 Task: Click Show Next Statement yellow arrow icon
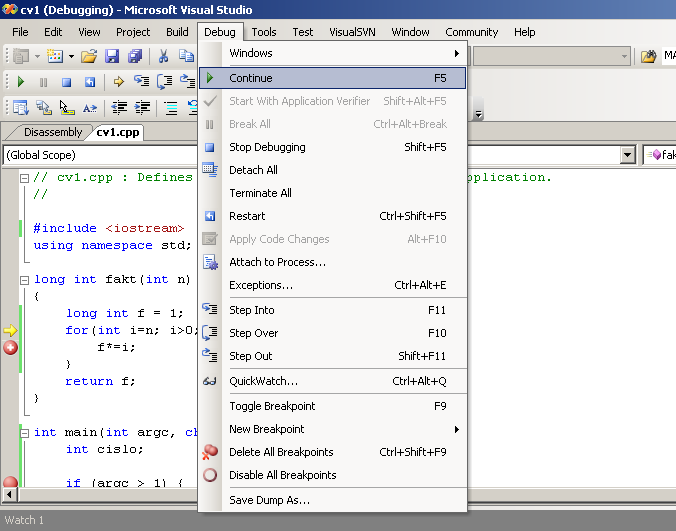click(x=119, y=81)
